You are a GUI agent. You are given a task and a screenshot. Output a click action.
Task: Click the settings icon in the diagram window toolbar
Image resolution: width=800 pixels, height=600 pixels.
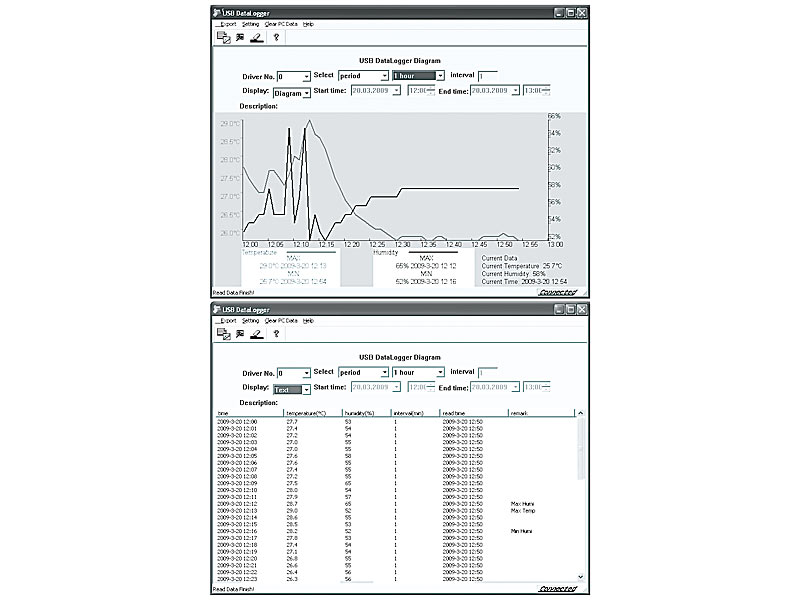[x=241, y=37]
